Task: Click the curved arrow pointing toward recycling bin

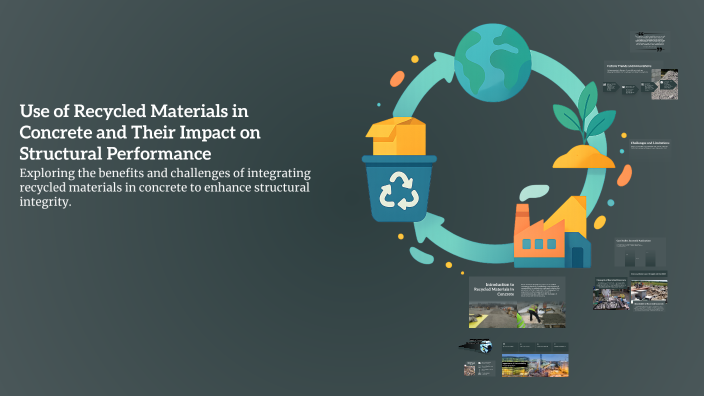Action: (x=463, y=238)
